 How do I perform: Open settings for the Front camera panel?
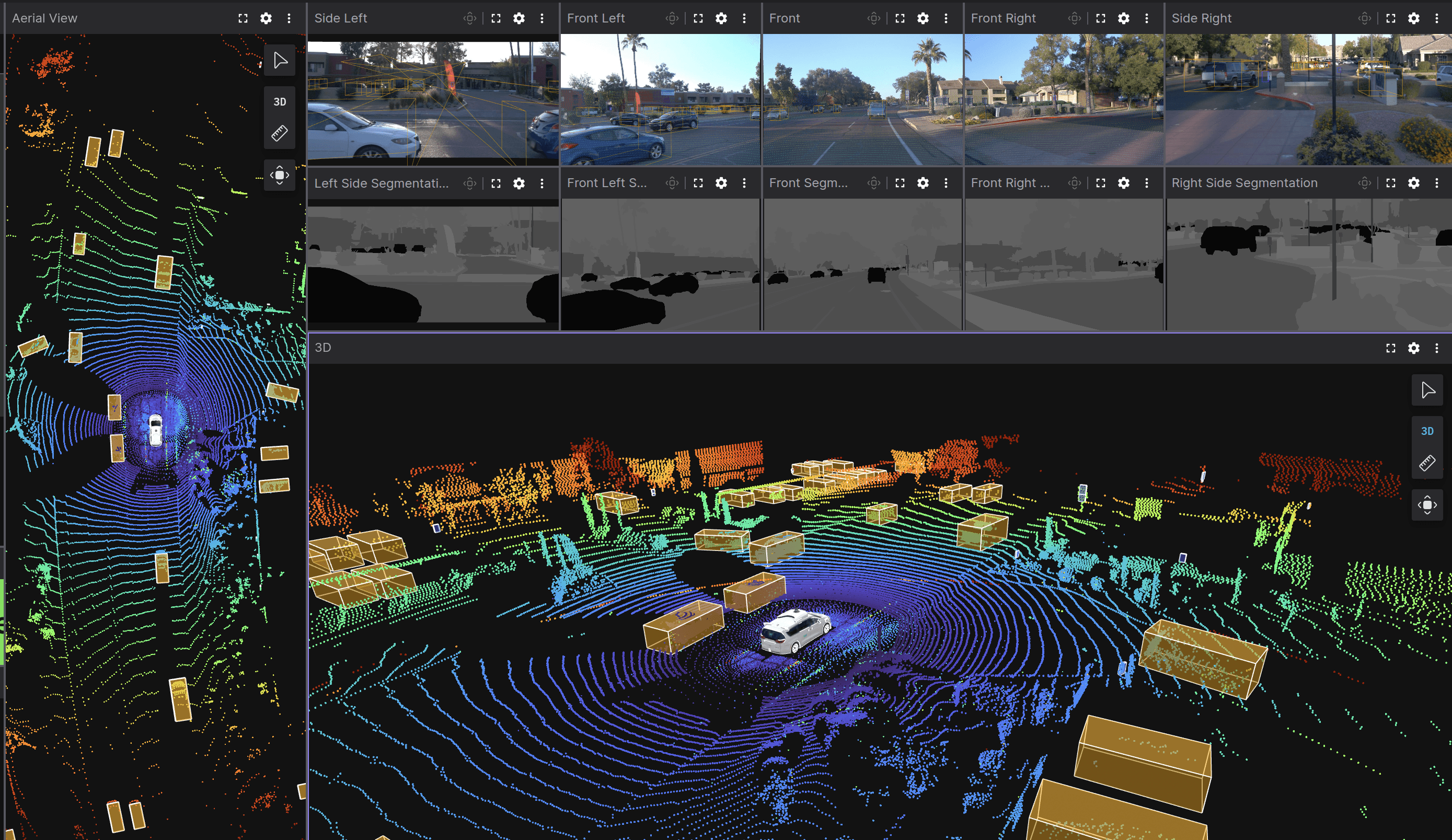click(x=923, y=18)
